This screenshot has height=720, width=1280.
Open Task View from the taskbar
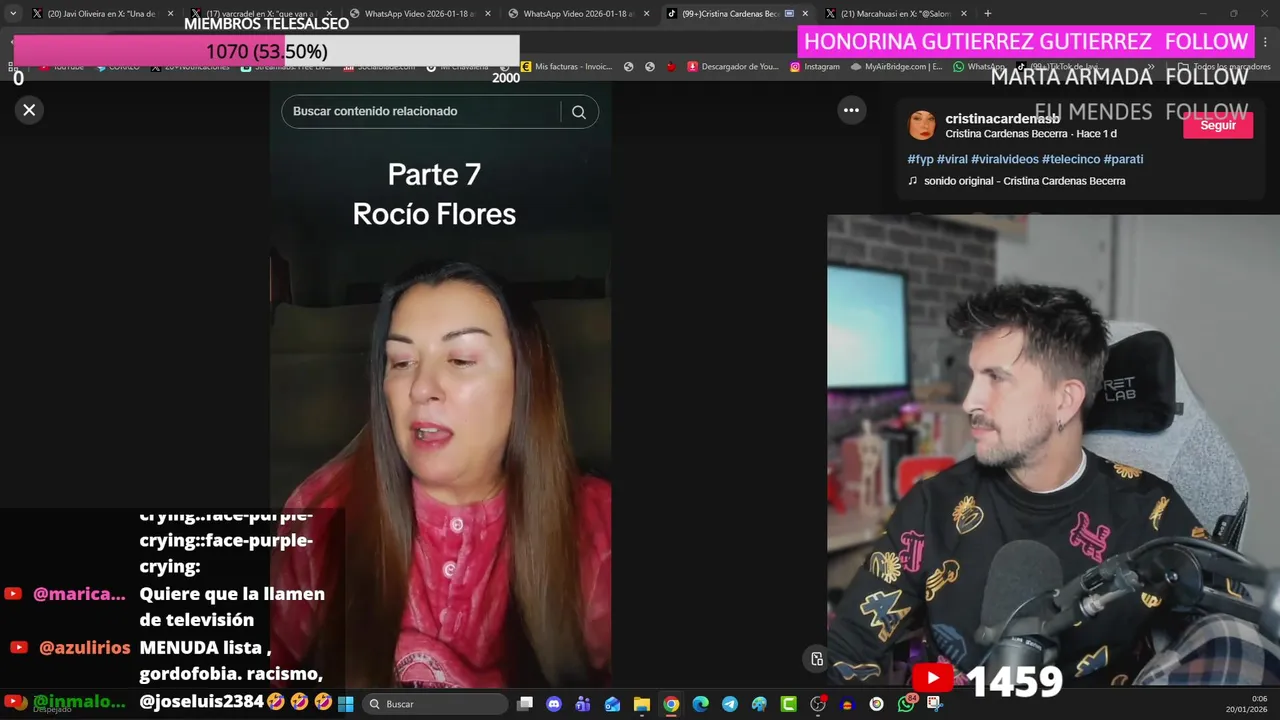pyautogui.click(x=525, y=704)
